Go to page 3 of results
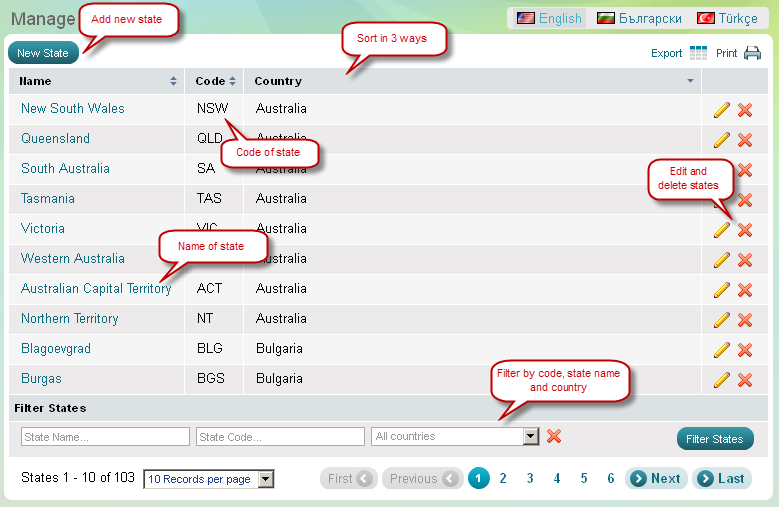The width and height of the screenshot is (779, 507). coord(530,479)
